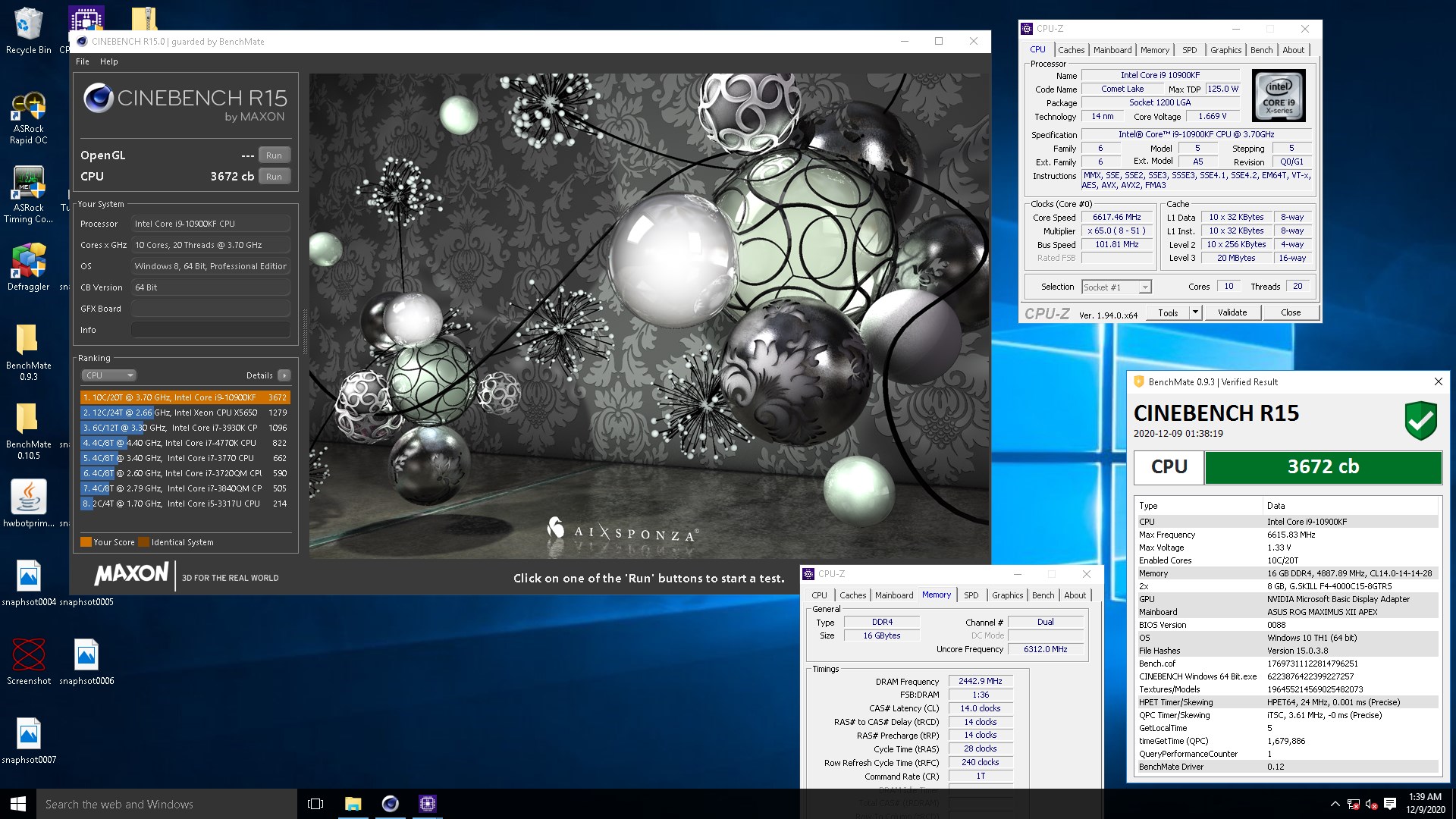Click the GFX Board field
Screen dimensions: 1456x819
211,309
